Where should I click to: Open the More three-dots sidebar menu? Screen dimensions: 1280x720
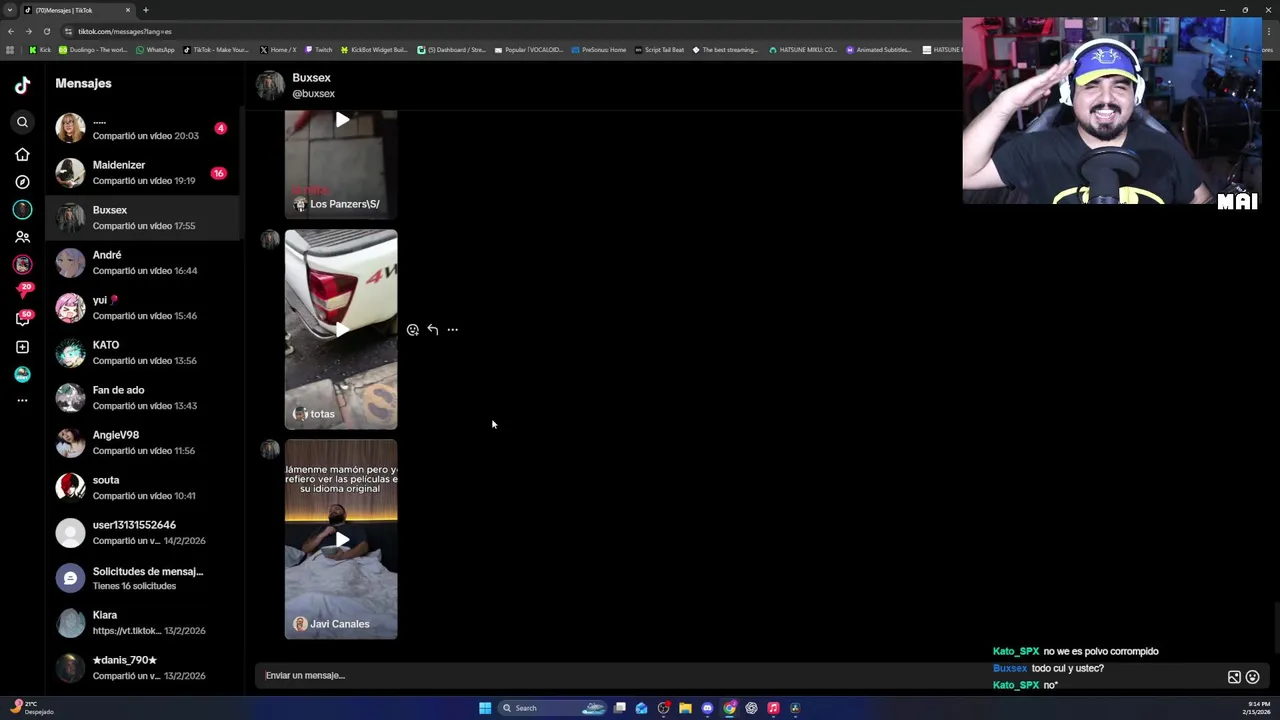point(22,400)
